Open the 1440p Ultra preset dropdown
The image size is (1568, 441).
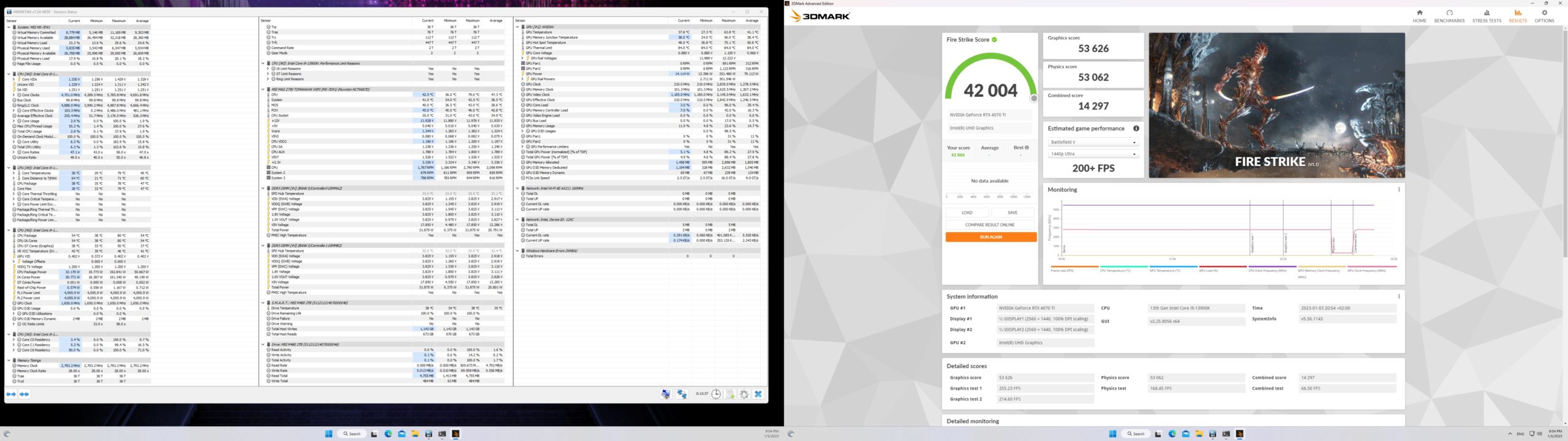click(1093, 154)
